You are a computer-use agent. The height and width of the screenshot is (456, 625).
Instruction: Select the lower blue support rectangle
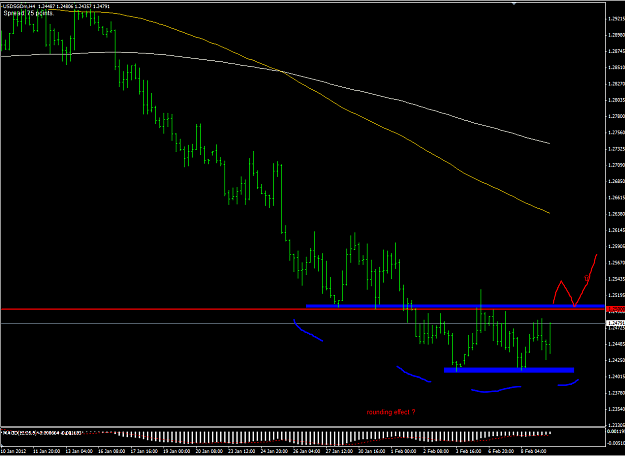[509, 370]
